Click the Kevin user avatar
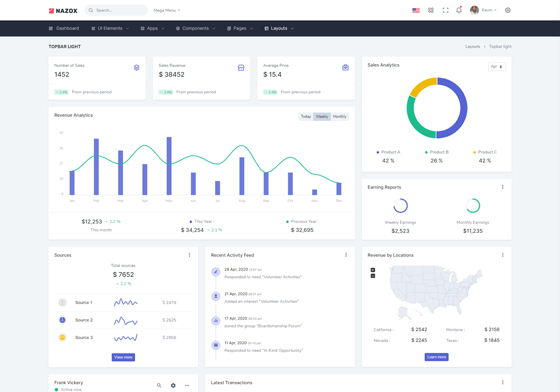Viewport: 560px width, 392px height. pos(474,10)
